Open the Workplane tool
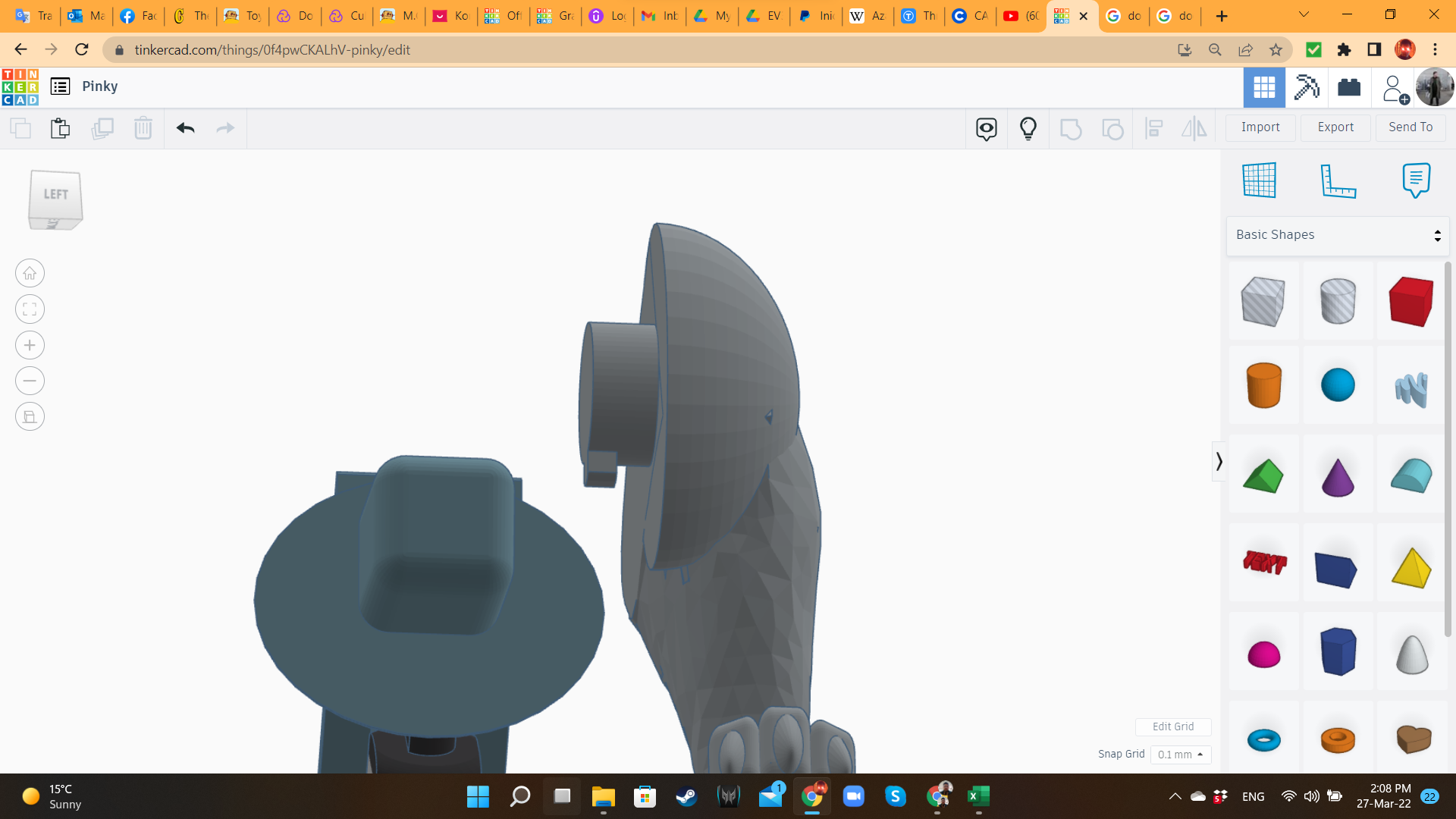This screenshot has height=819, width=1456. pos(1259,180)
